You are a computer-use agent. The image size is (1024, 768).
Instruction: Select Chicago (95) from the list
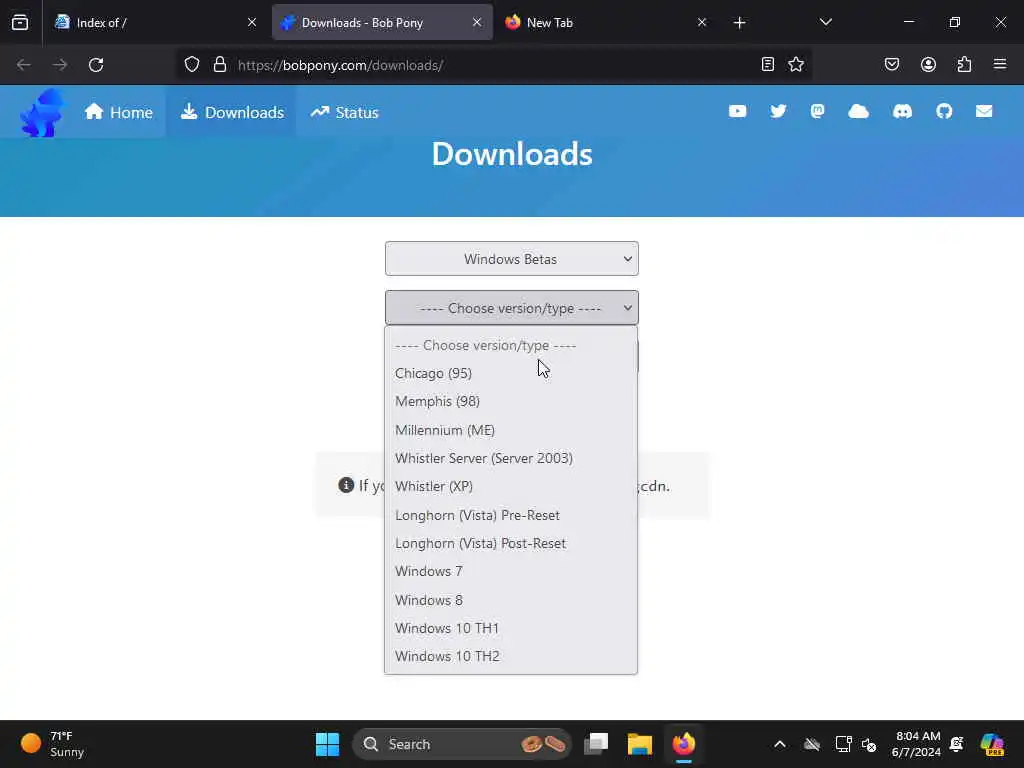click(x=511, y=373)
